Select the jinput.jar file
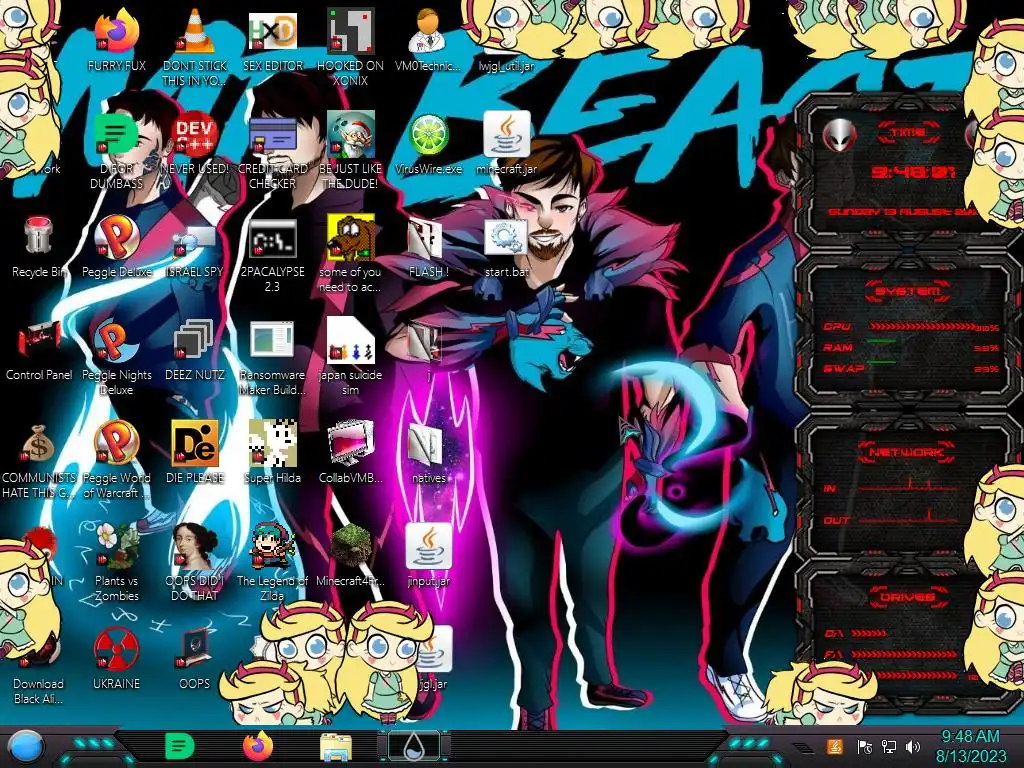 click(x=428, y=546)
